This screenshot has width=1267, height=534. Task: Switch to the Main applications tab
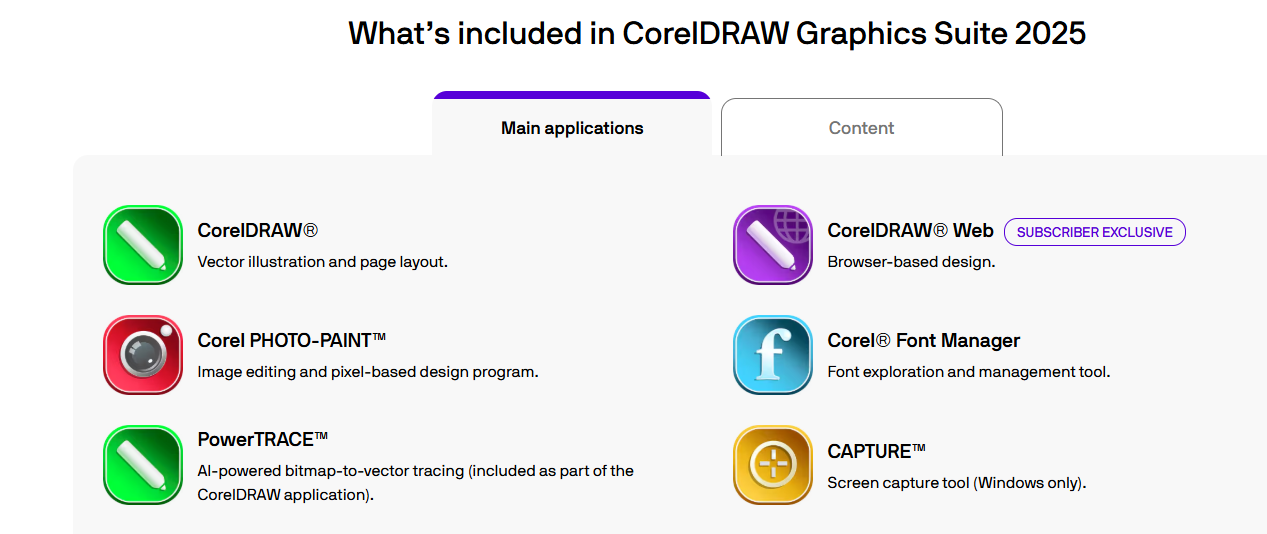tap(572, 125)
